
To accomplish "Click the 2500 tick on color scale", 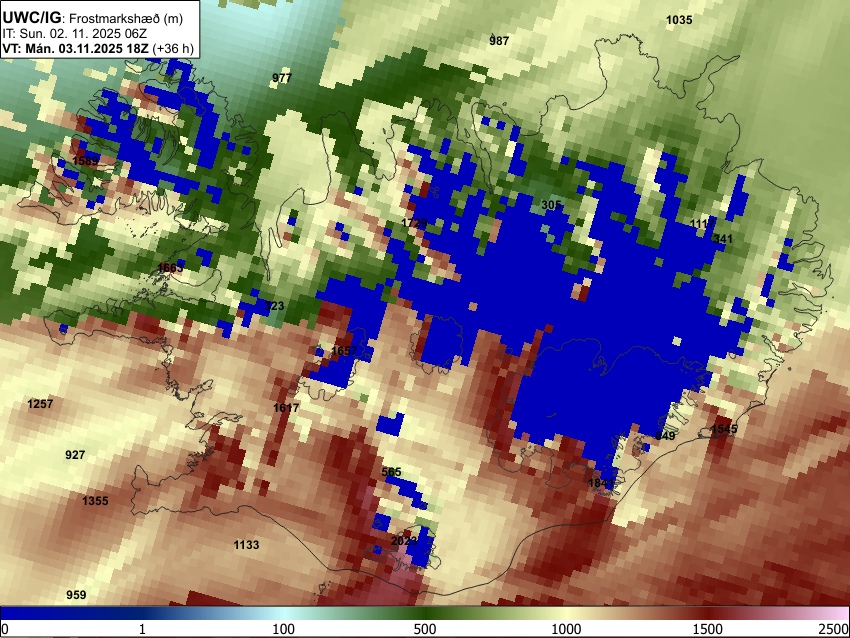I will [835, 629].
